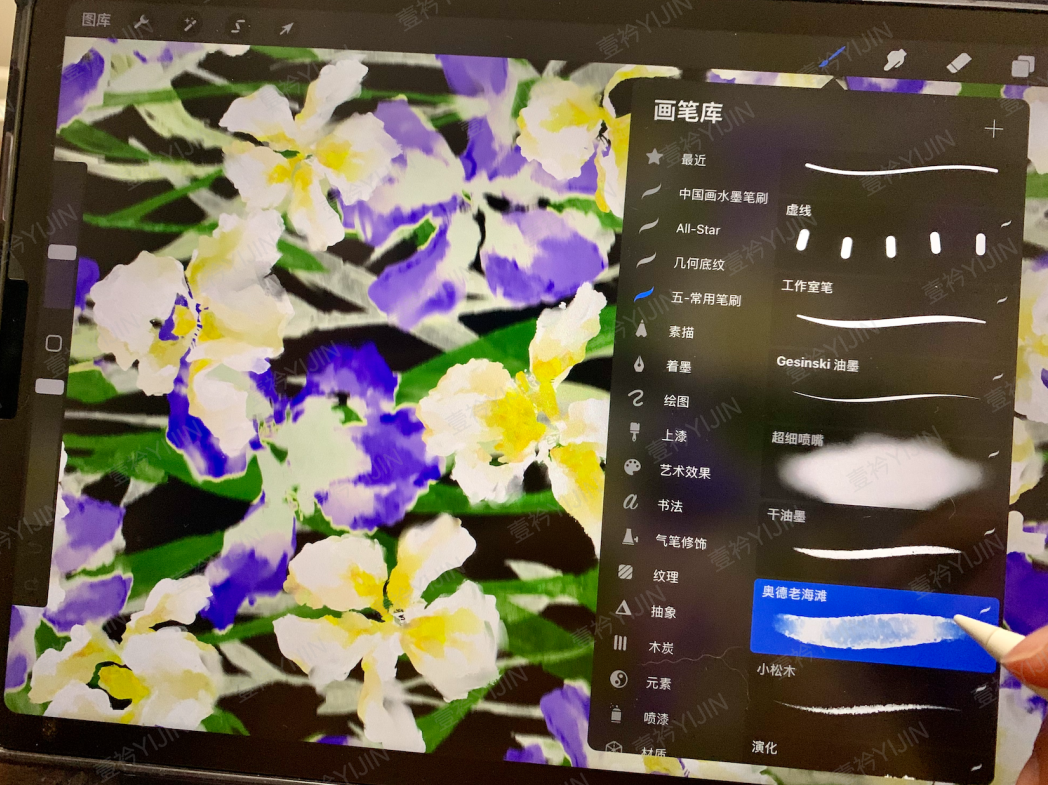Screen dimensions: 1048x785
Task: Open the 木炭 charcoals brush set
Action: [661, 647]
